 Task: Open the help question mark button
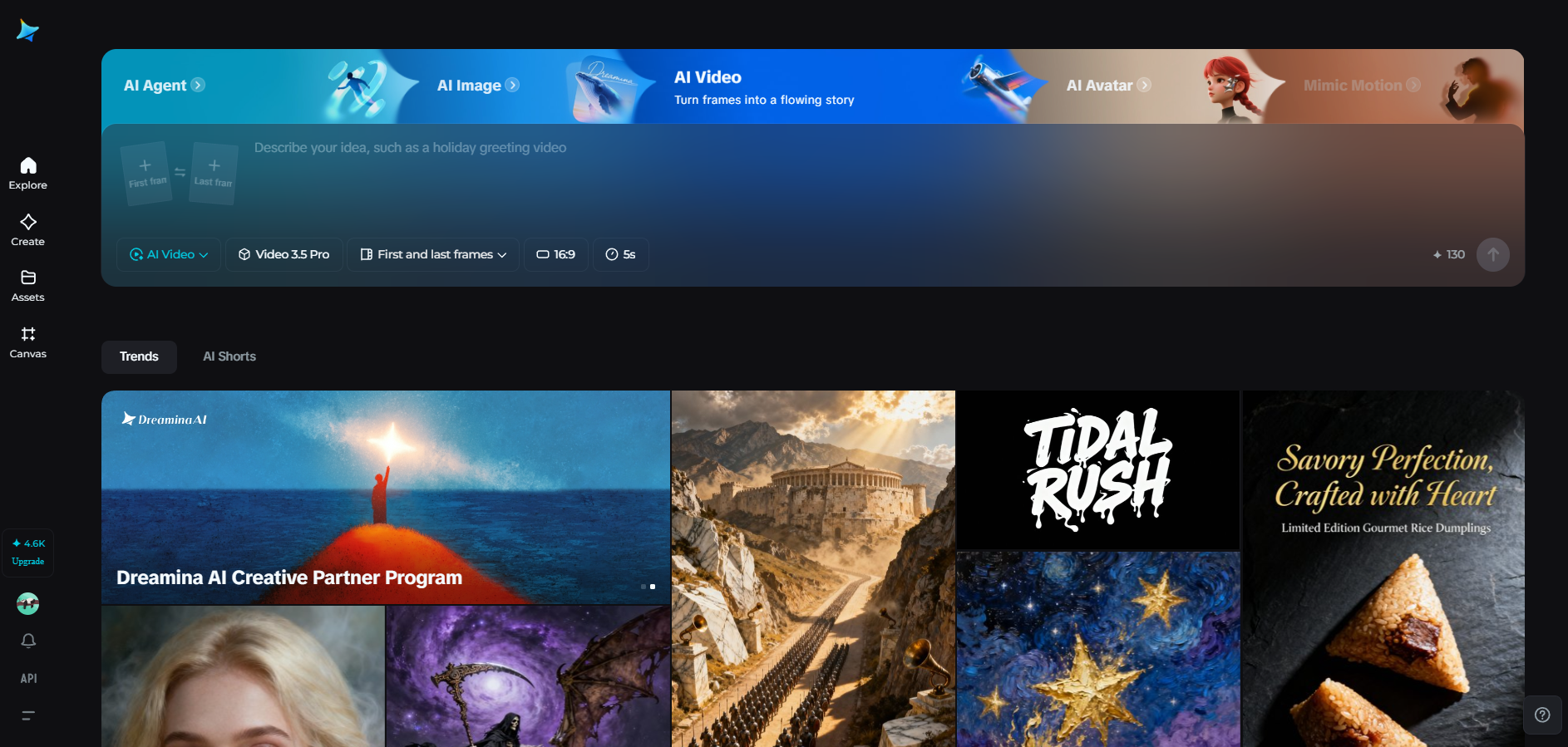pos(1542,715)
